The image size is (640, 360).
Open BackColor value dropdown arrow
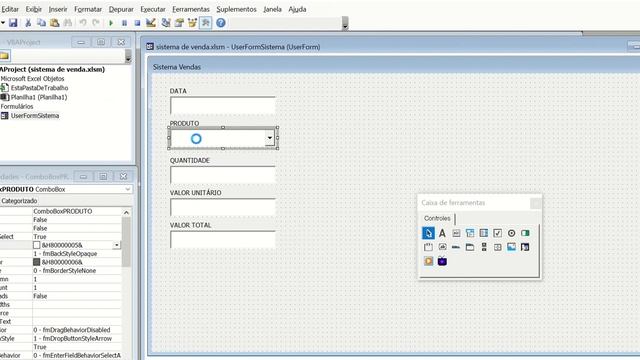coord(117,245)
